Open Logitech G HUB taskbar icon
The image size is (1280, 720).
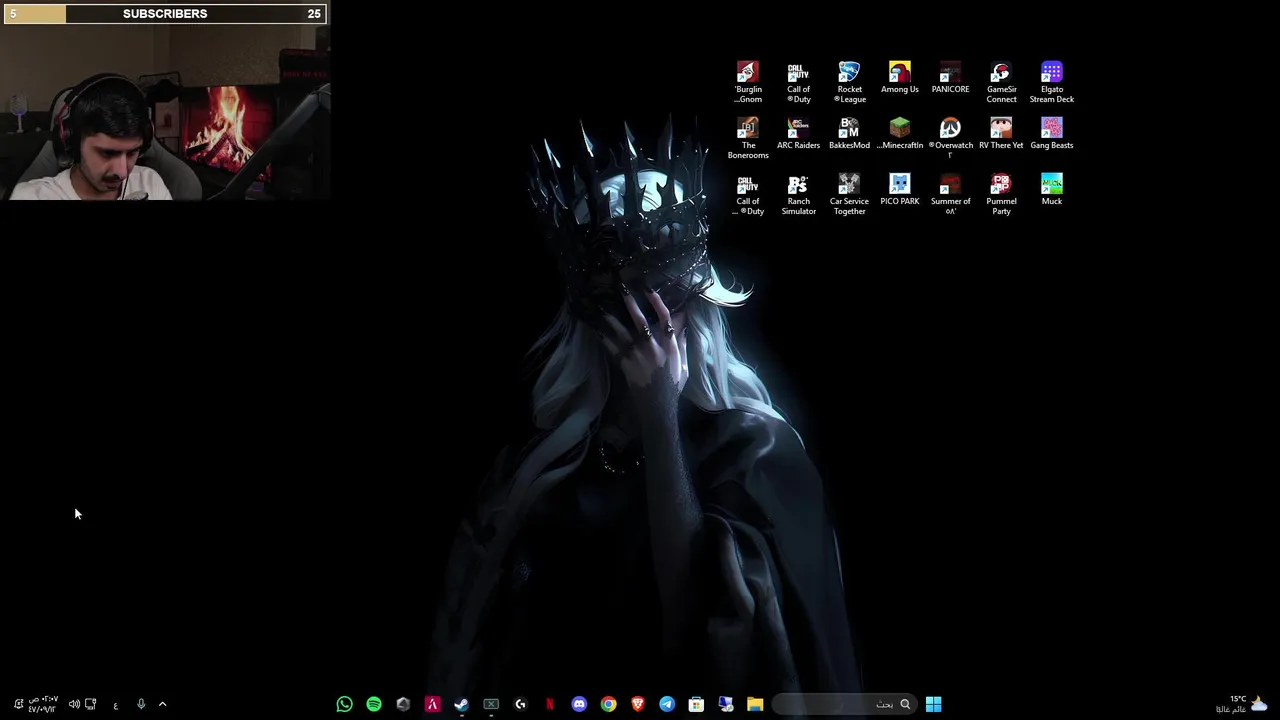coord(520,704)
